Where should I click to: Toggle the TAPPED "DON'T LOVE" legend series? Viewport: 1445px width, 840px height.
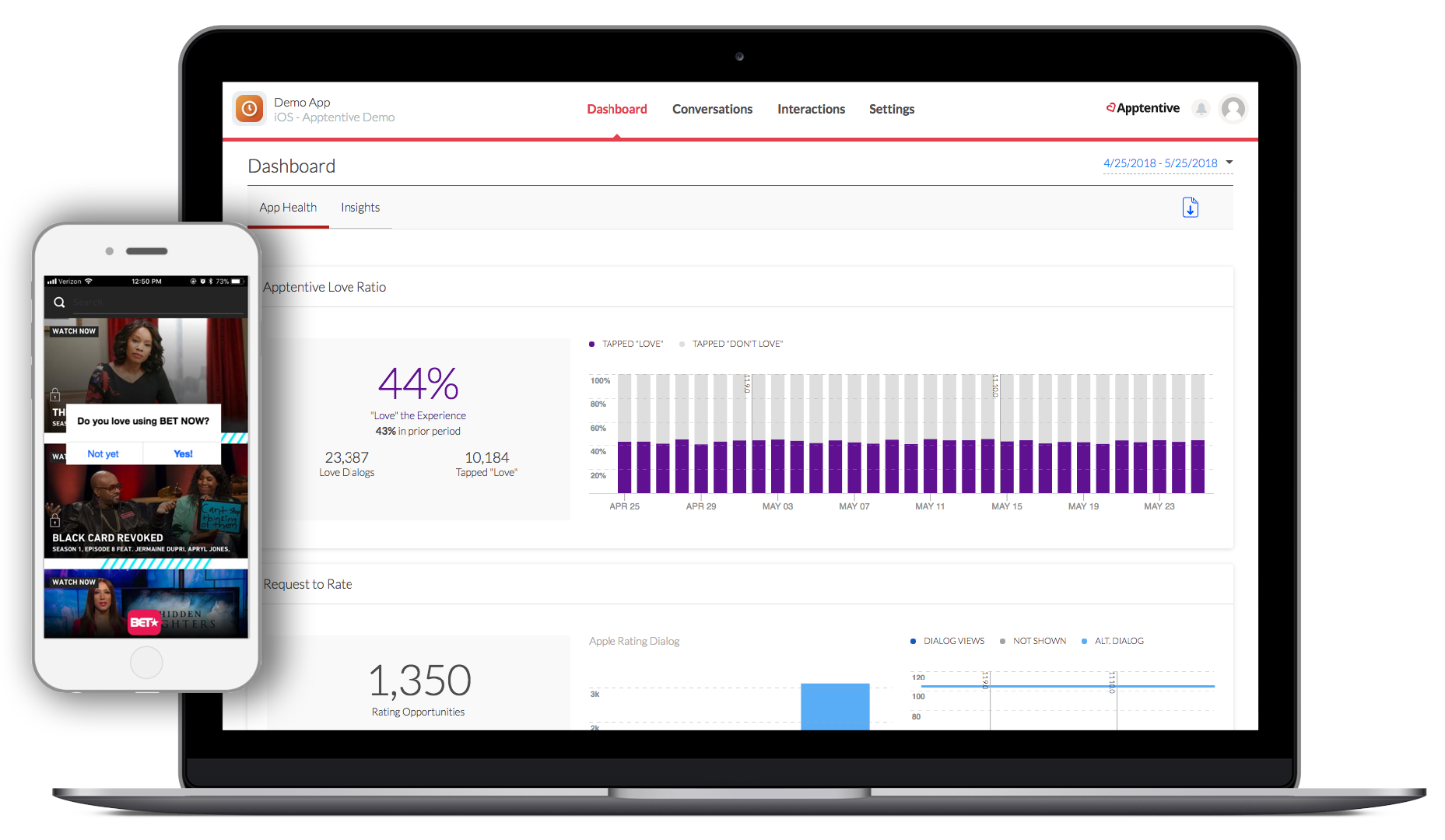tap(731, 344)
